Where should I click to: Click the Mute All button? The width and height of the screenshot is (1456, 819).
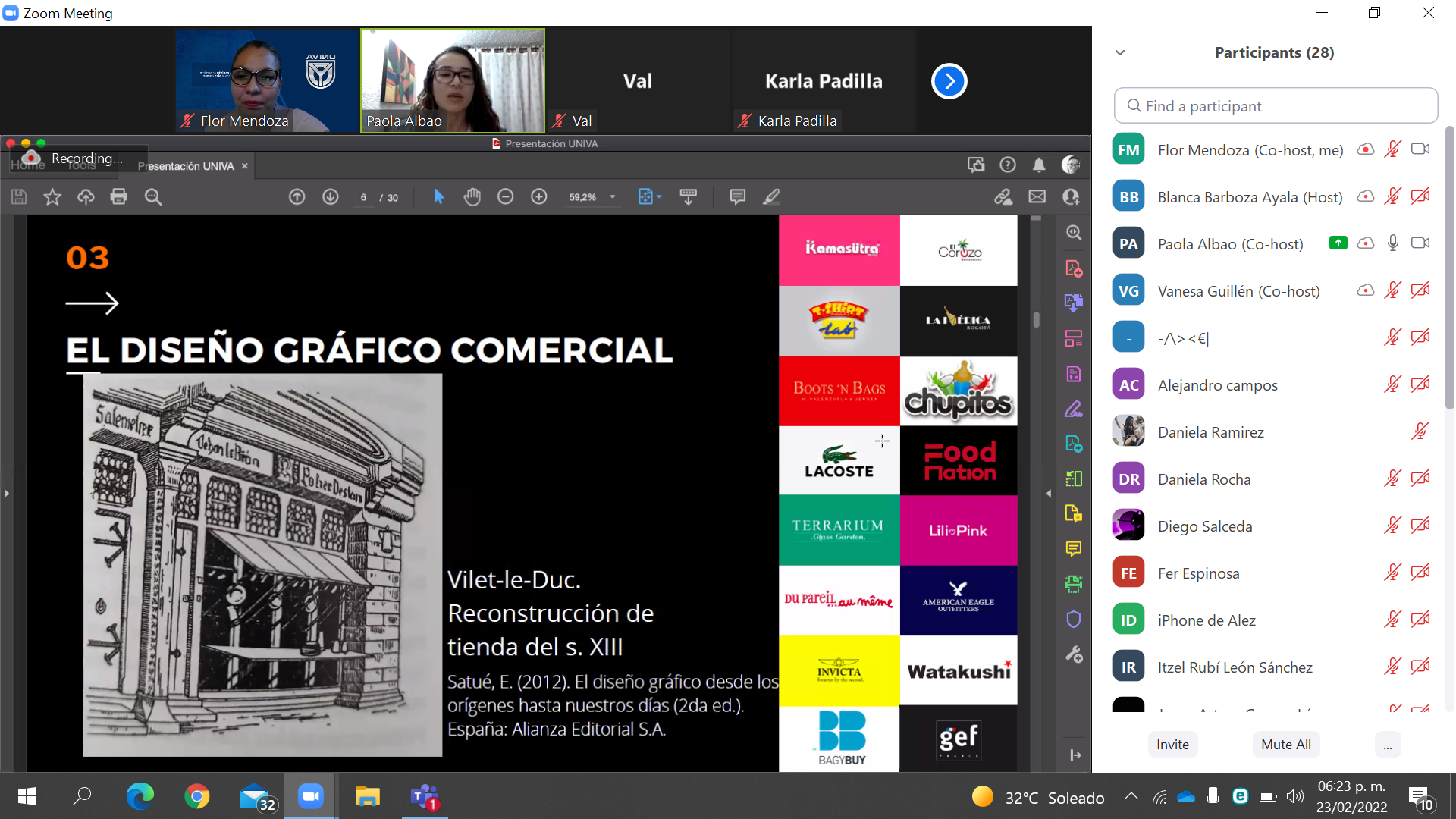point(1286,745)
